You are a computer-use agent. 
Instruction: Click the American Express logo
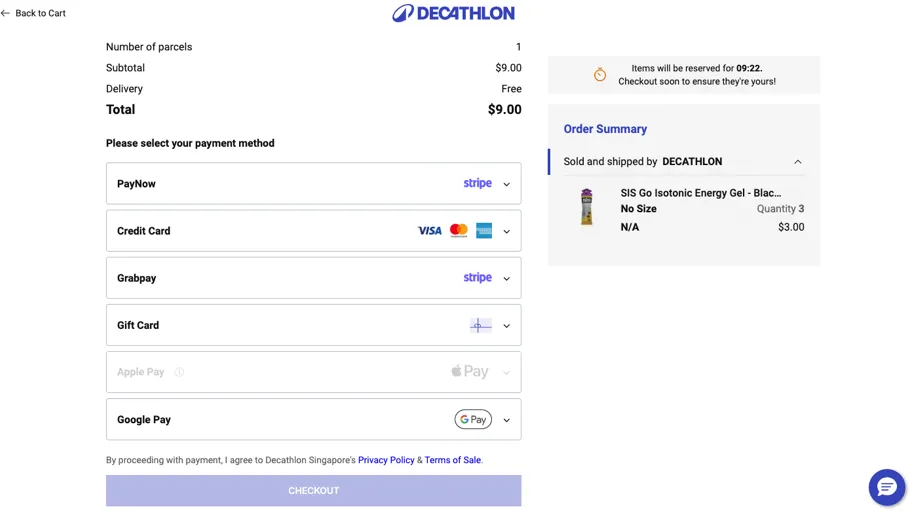click(484, 231)
